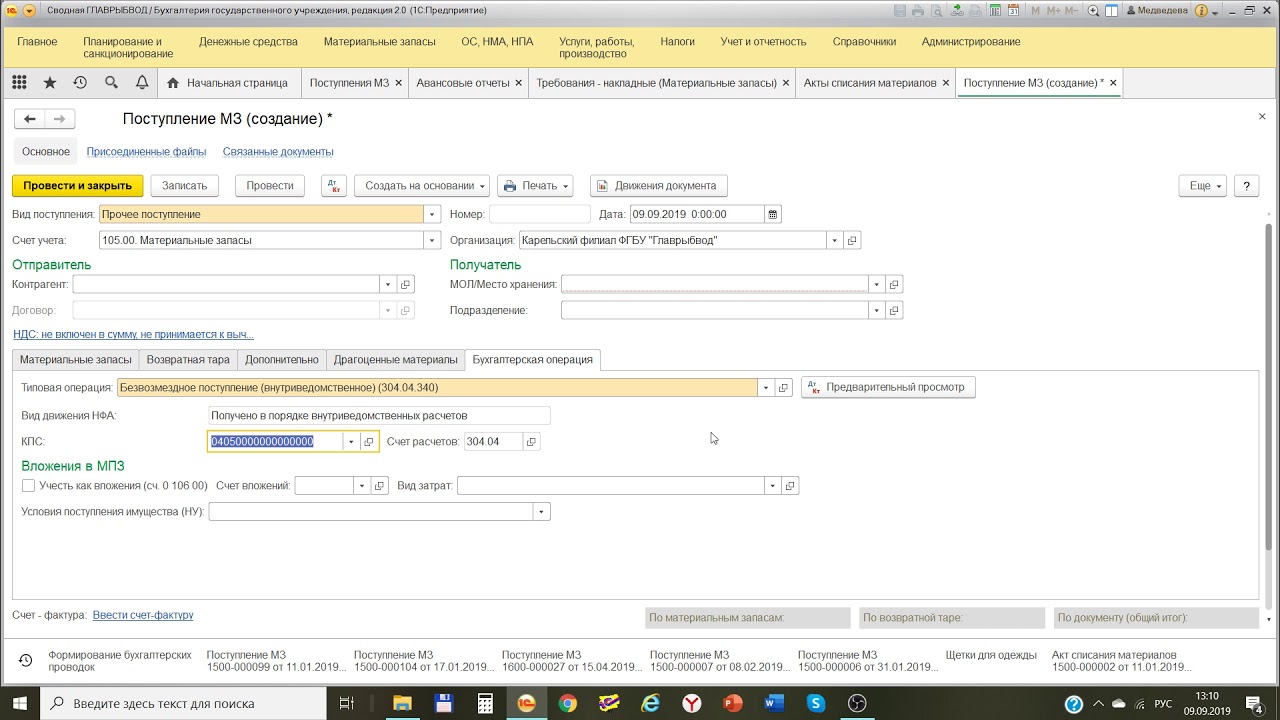The image size is (1280, 720).
Task: Expand Контрагент dropdown arrow
Action: (x=388, y=285)
